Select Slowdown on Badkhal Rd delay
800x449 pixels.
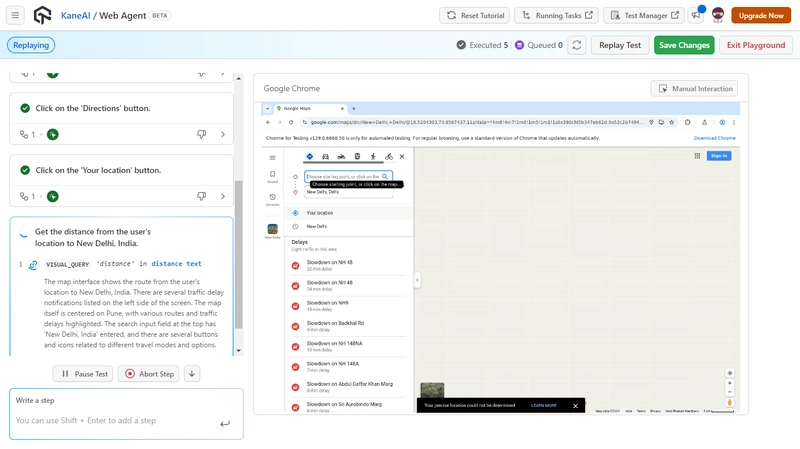[350, 326]
